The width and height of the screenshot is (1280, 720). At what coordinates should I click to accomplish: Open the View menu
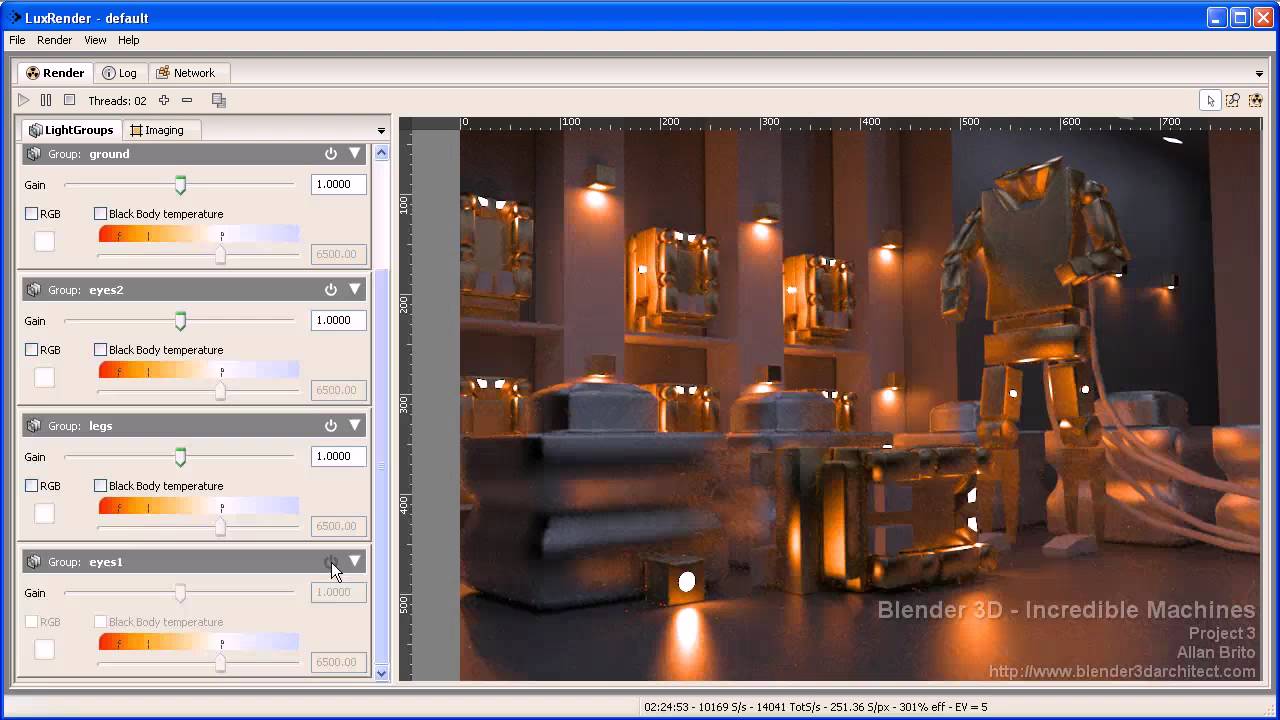(95, 40)
